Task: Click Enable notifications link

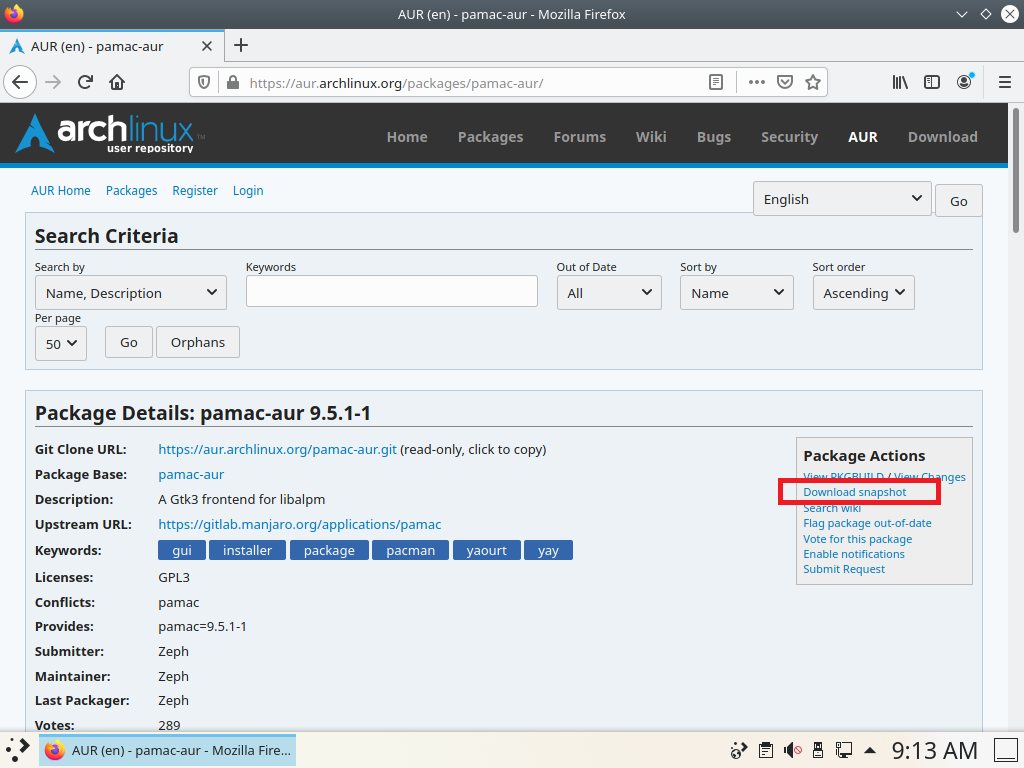Action: (854, 554)
